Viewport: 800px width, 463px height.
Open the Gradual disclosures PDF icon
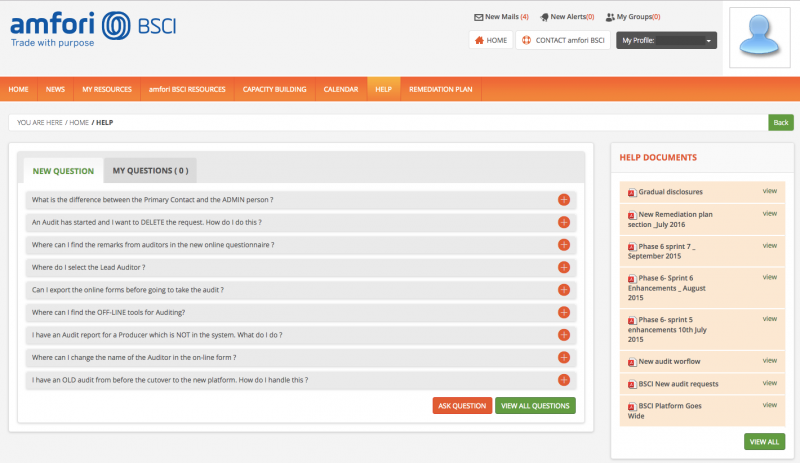631,192
